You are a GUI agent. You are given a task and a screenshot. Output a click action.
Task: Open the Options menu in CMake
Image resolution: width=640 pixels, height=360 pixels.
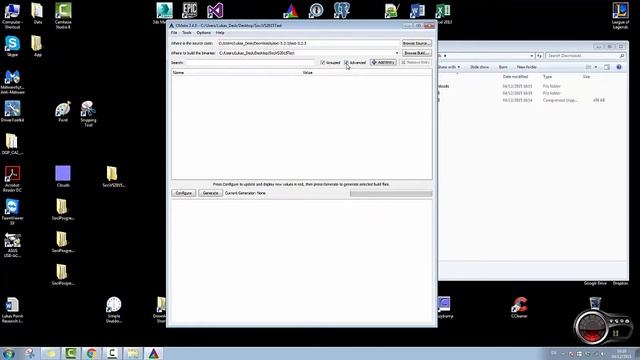click(204, 33)
